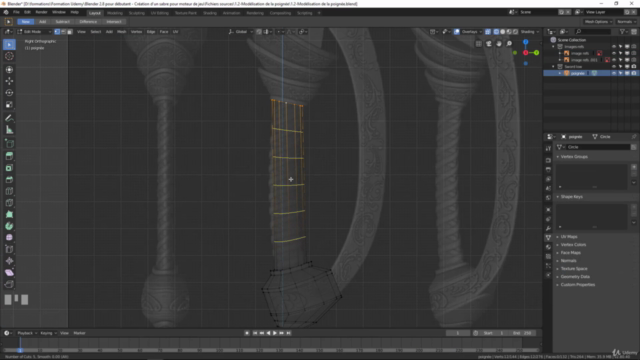Open the Global transform orientation dropdown
The height and width of the screenshot is (360, 640).
241,32
